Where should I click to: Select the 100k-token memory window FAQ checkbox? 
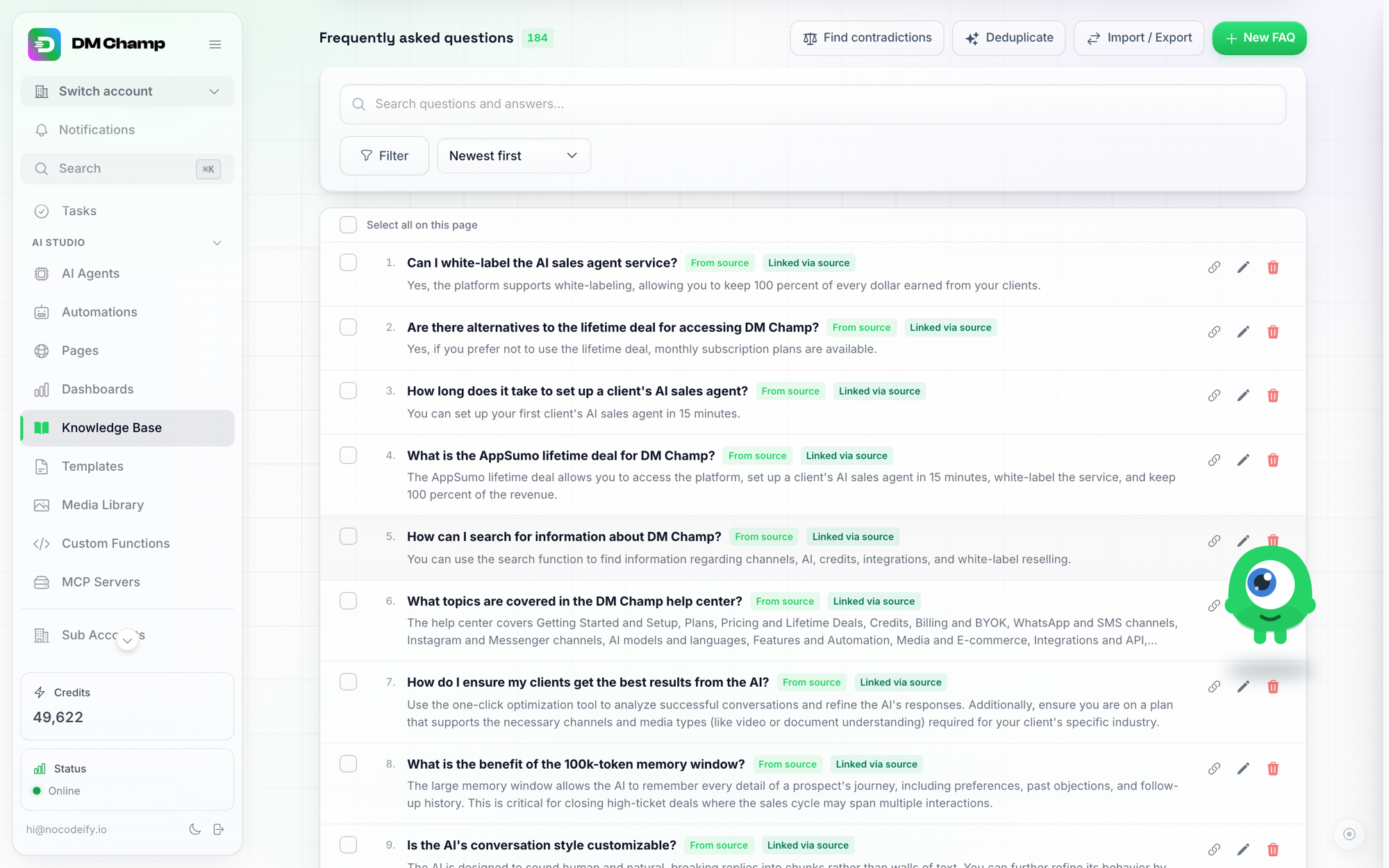348,764
